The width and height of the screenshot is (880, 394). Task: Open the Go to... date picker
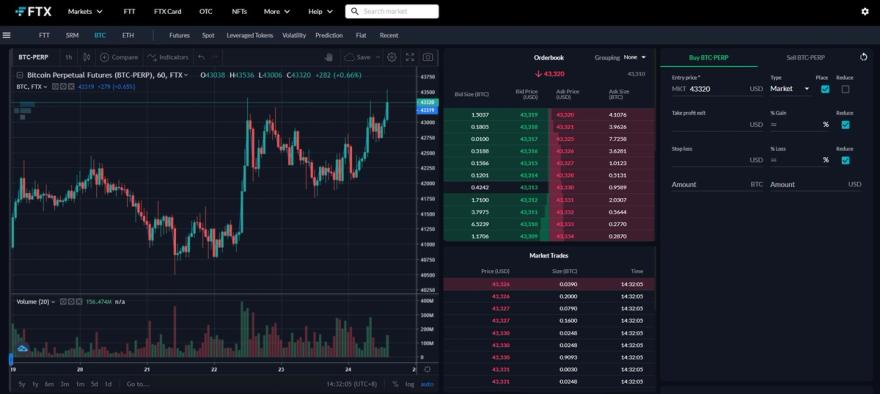138,384
